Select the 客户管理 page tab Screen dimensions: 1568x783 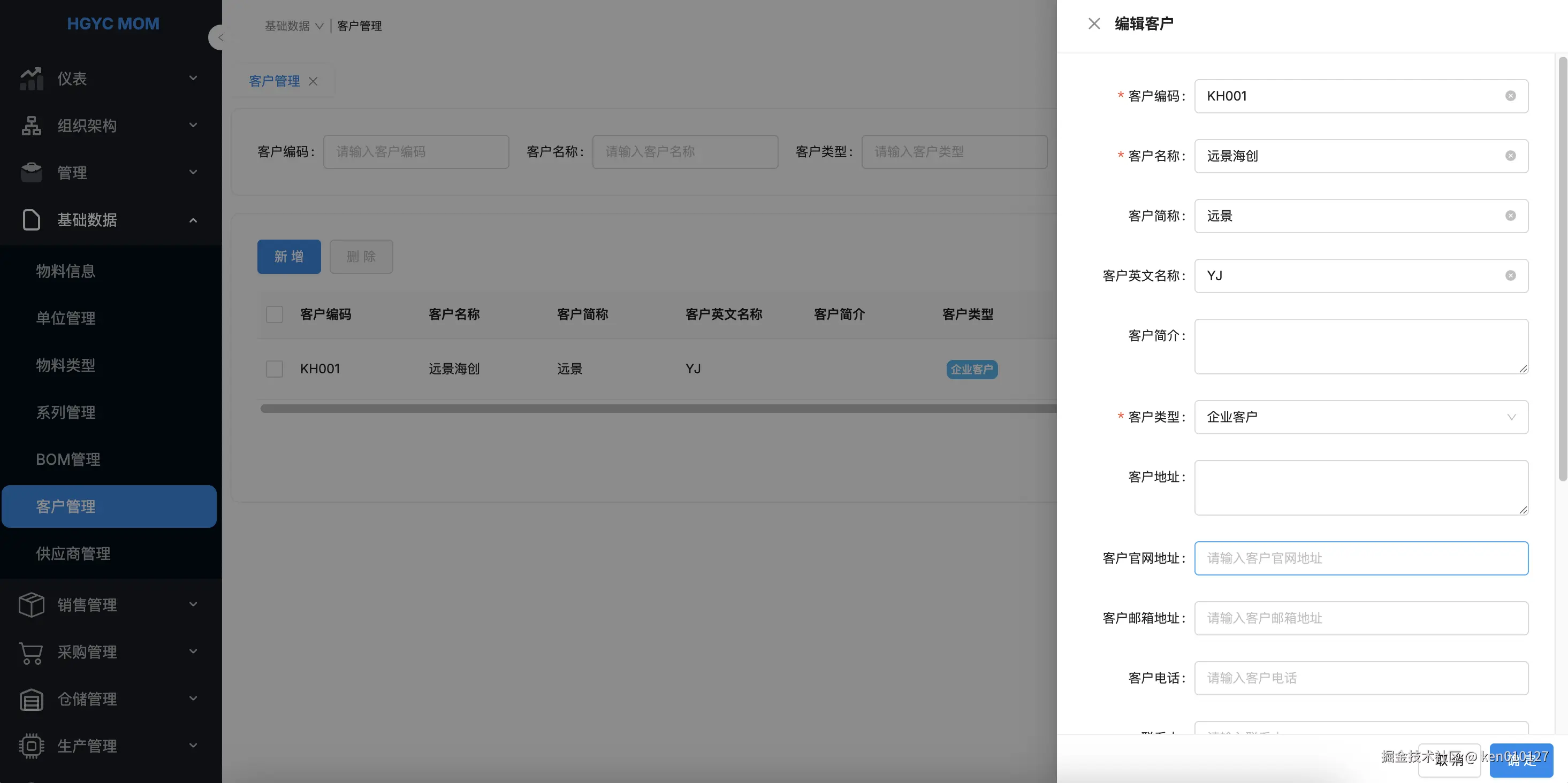pos(275,81)
